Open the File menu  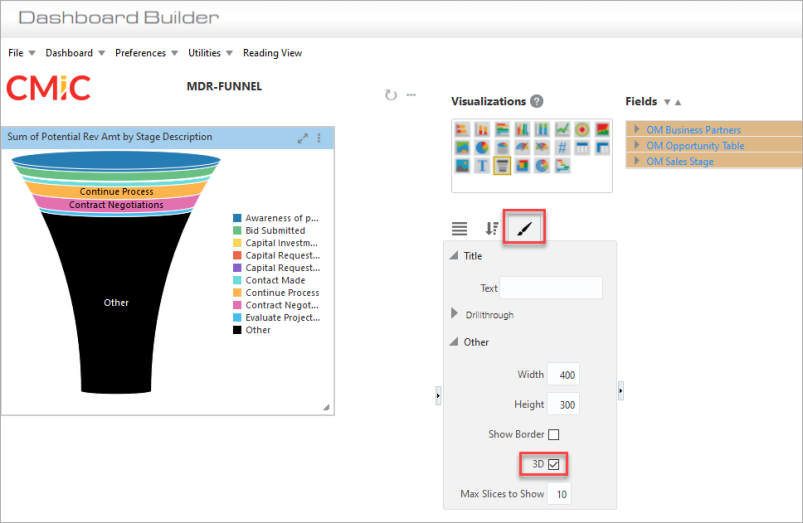pyautogui.click(x=21, y=53)
